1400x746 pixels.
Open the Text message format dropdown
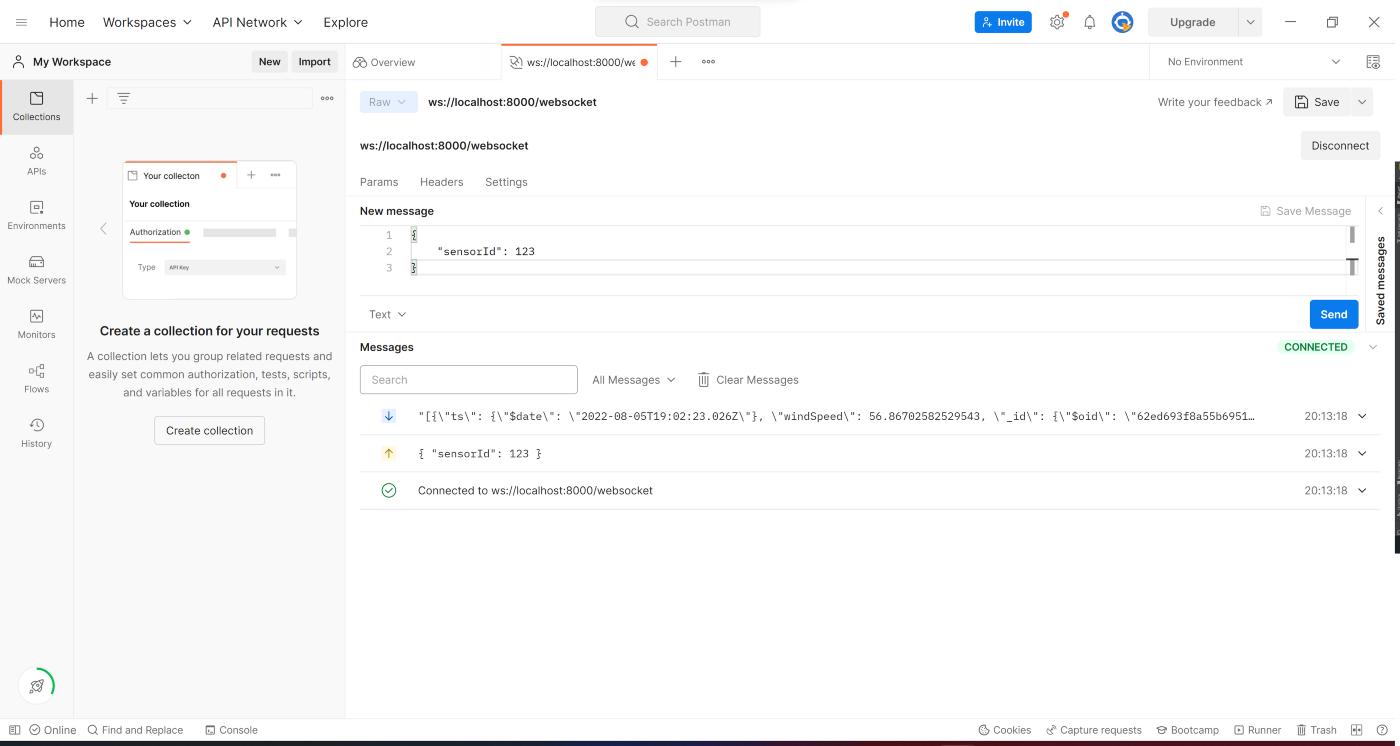pyautogui.click(x=387, y=314)
